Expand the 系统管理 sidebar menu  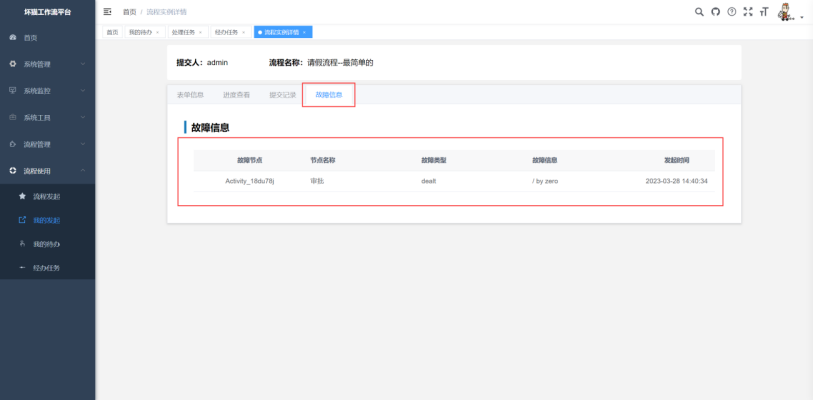click(47, 64)
